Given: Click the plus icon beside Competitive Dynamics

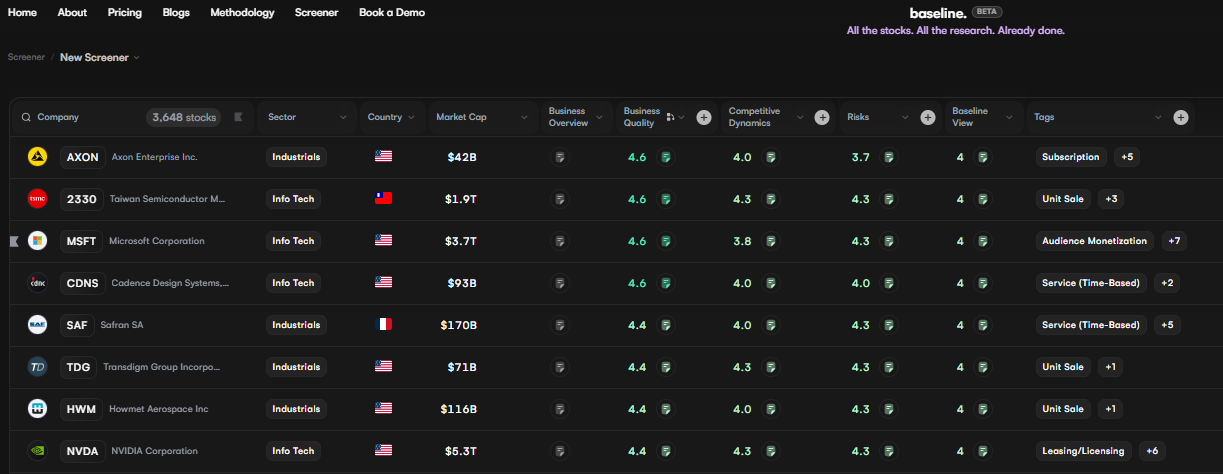Looking at the screenshot, I should click(822, 117).
